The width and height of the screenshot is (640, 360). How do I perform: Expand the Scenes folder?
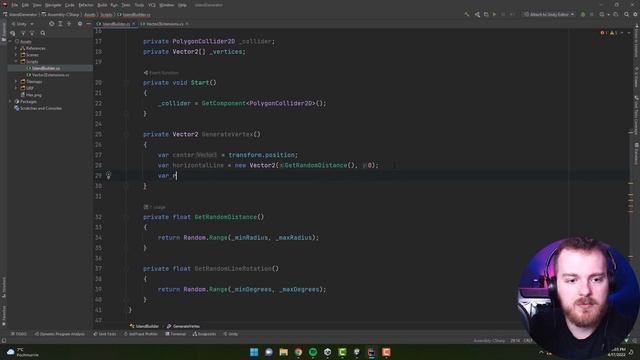16,55
